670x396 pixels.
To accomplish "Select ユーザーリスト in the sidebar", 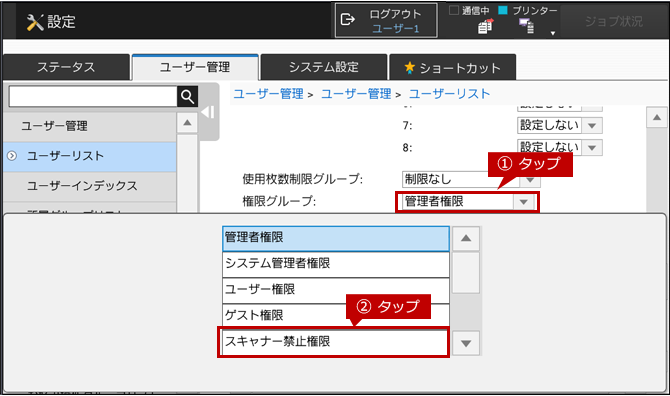I will pyautogui.click(x=90, y=156).
